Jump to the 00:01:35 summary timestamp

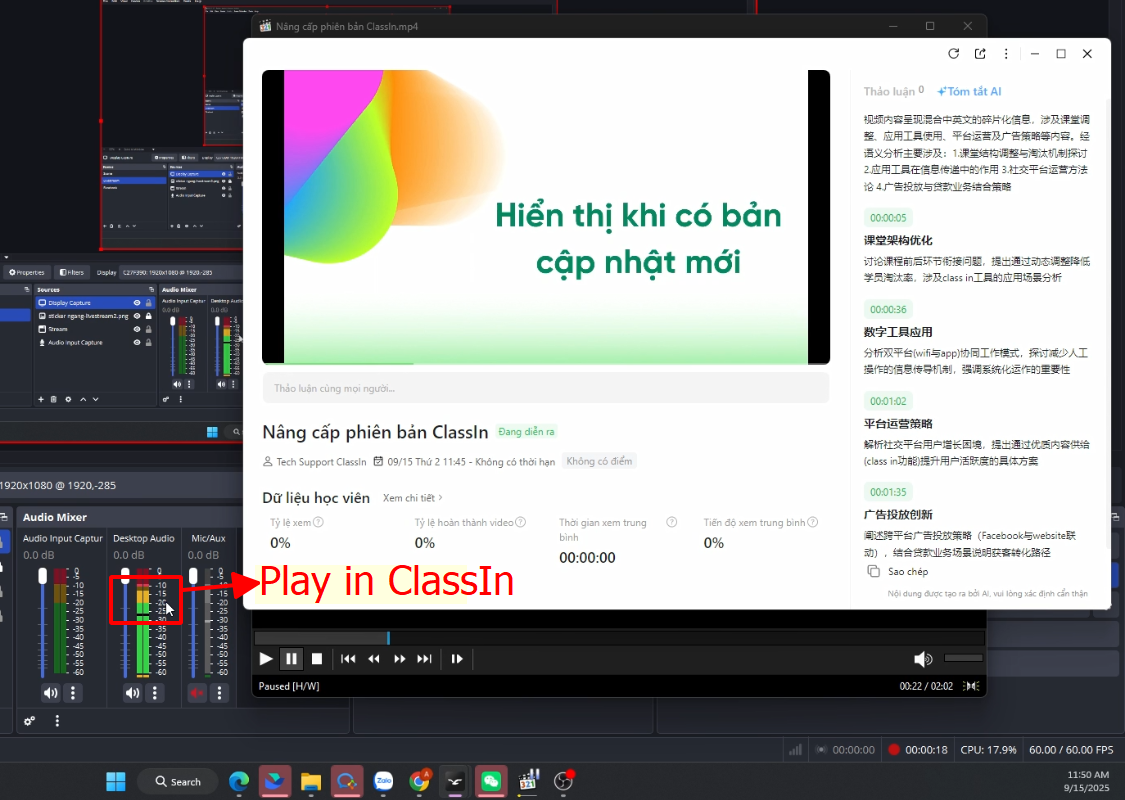(888, 492)
